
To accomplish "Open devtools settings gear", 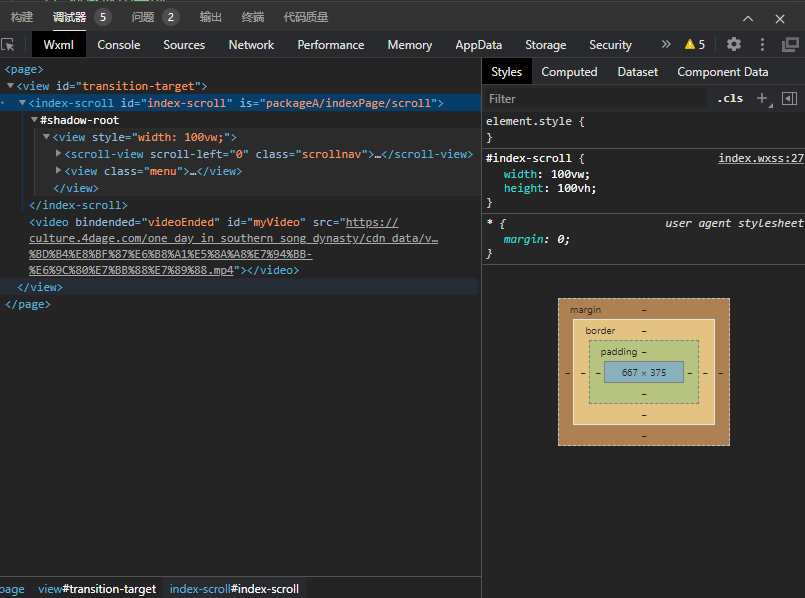I will [x=734, y=45].
